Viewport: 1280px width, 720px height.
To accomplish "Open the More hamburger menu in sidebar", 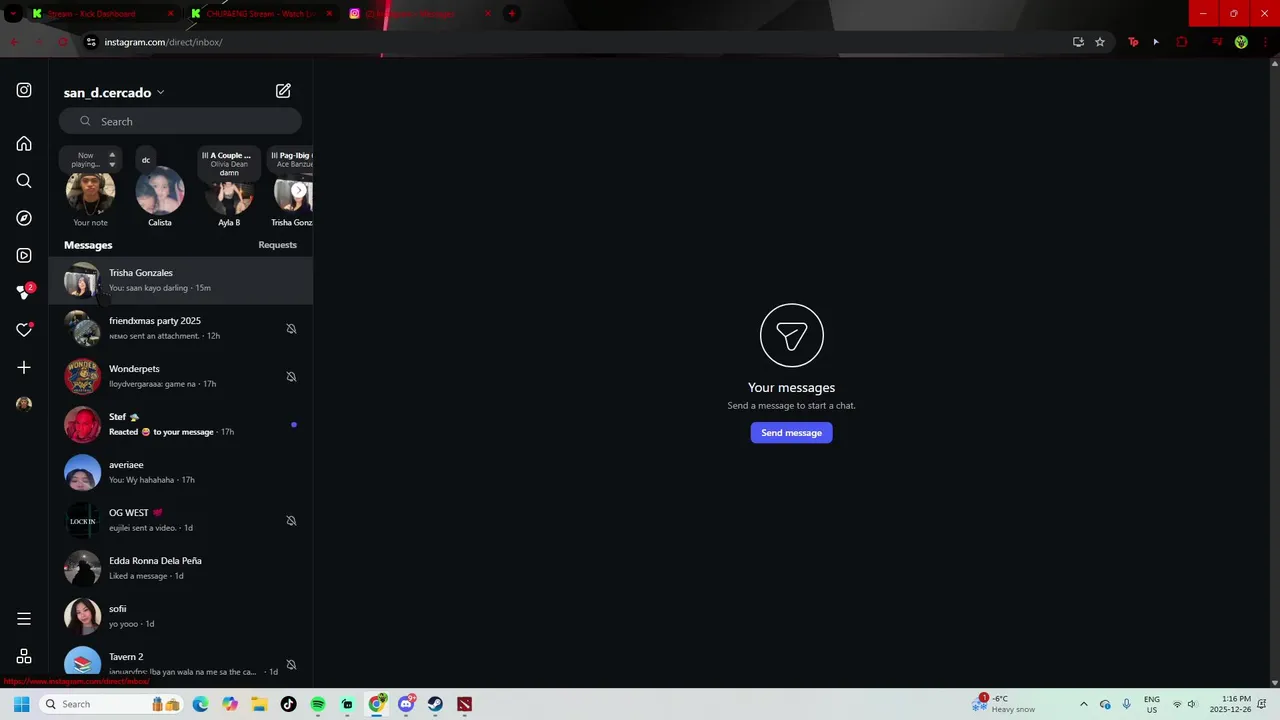I will tap(24, 619).
